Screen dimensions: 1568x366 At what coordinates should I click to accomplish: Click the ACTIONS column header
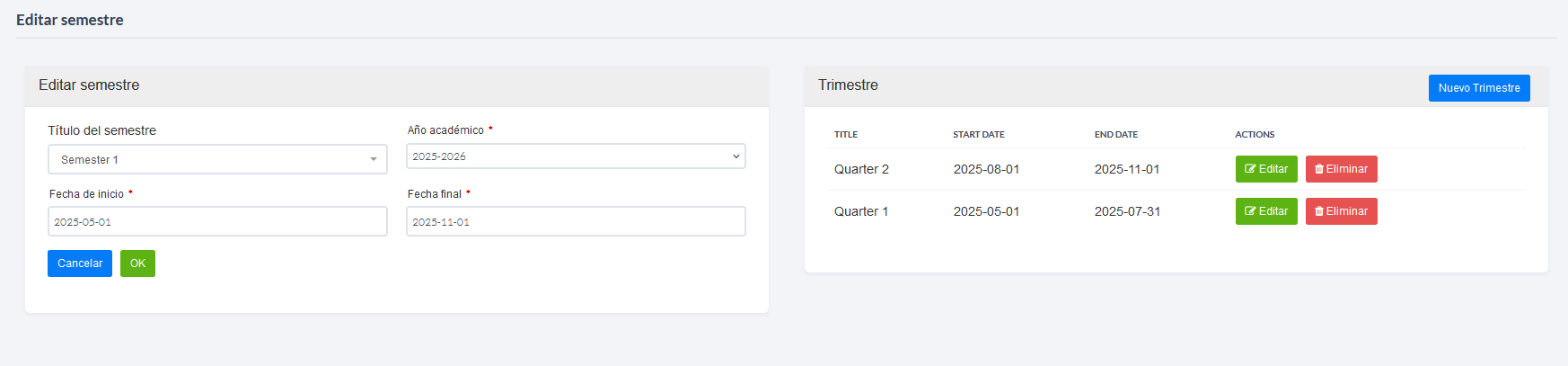(x=1255, y=135)
